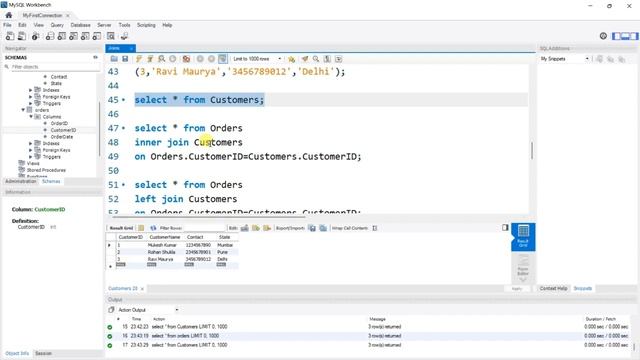Open the Query menu

pos(57,25)
